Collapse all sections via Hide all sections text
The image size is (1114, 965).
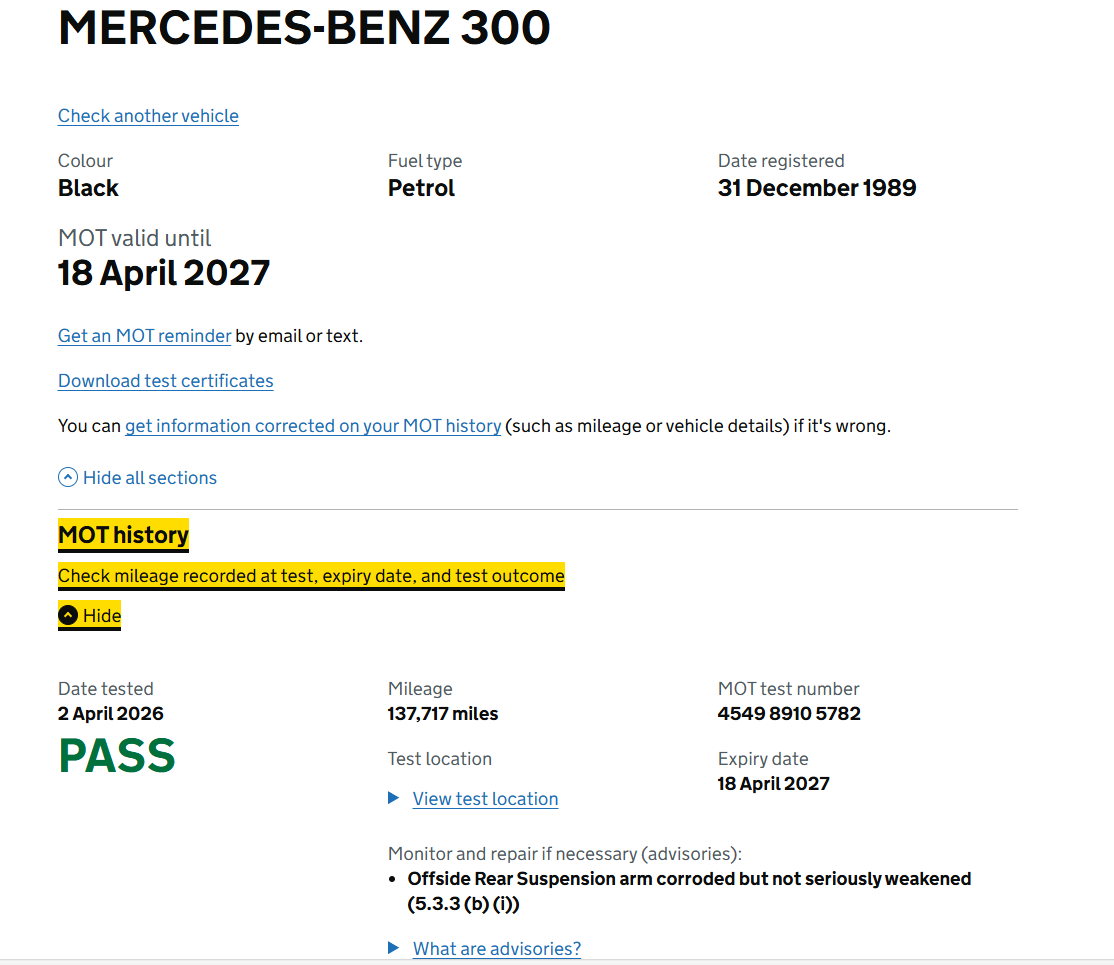pyautogui.click(x=150, y=478)
